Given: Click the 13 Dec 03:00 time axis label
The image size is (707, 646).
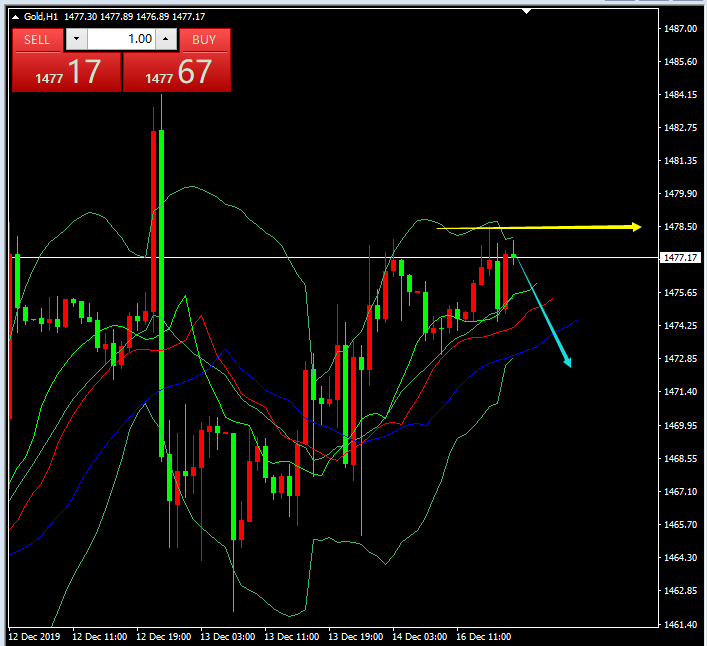Looking at the screenshot, I should 226,636.
